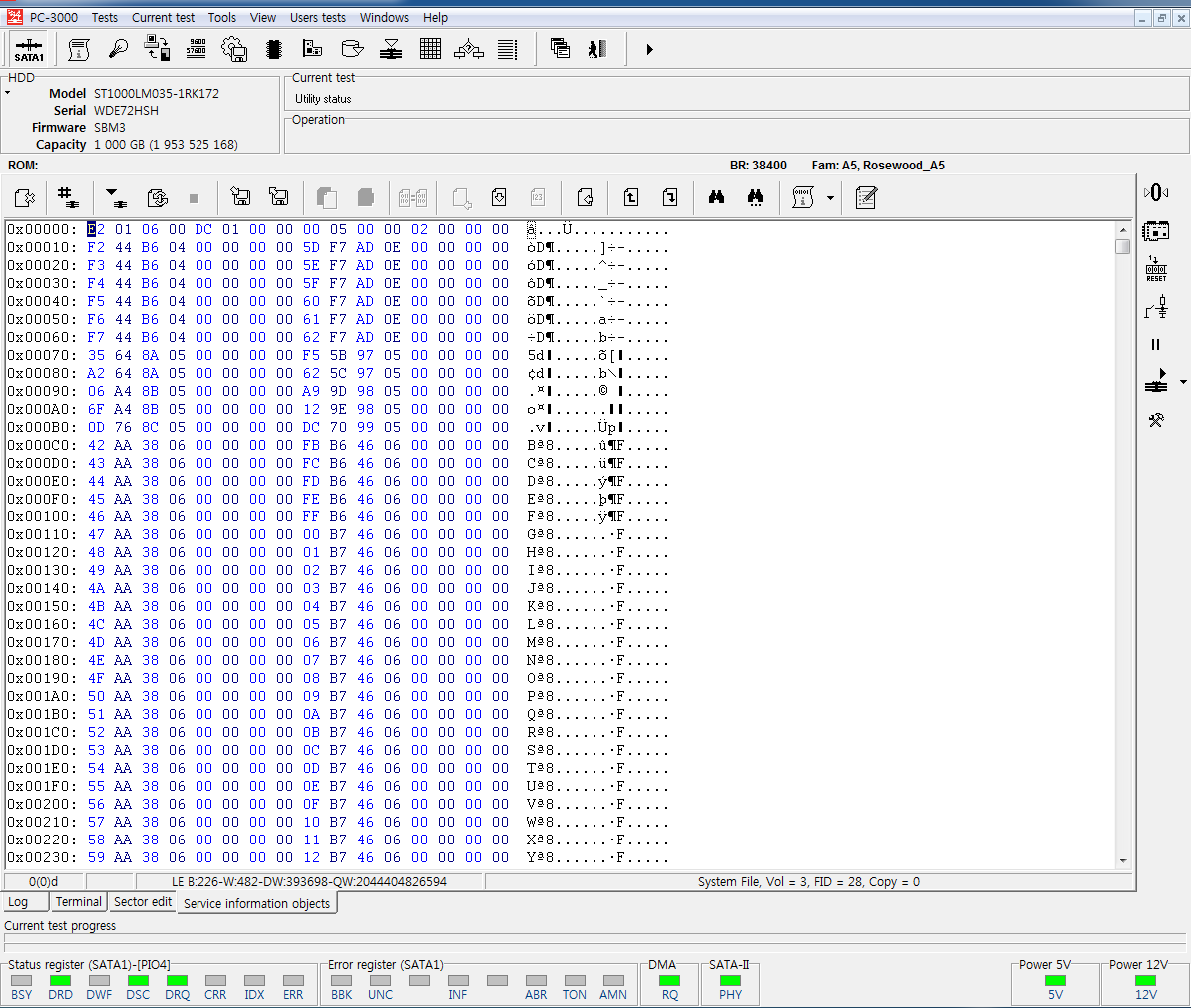Screen dimensions: 1191x1008
Task: Open the grid map icon
Action: (431, 49)
